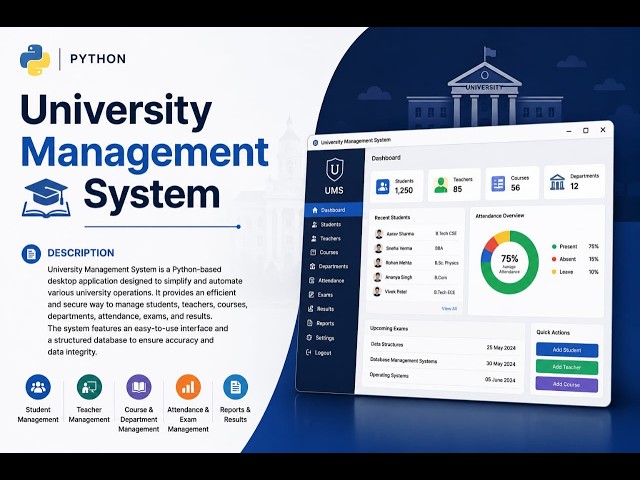Click the attendance donut chart
This screenshot has width=640, height=480.
(x=509, y=262)
